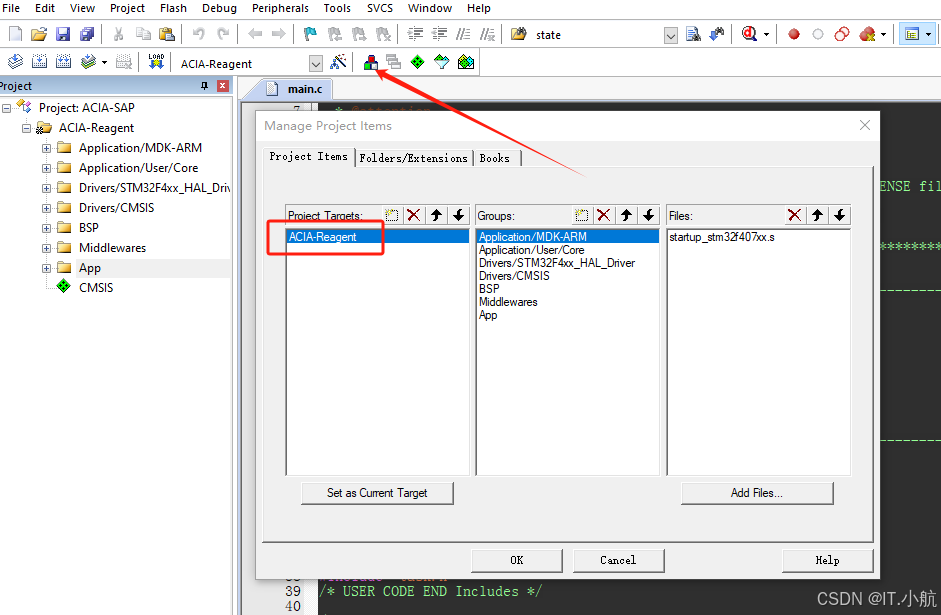Delete selected project target red X
The image size is (941, 615).
(x=413, y=215)
